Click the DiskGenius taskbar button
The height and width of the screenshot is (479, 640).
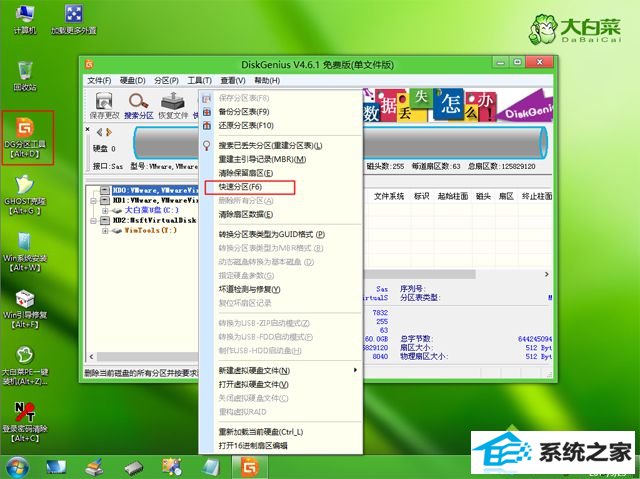point(250,467)
